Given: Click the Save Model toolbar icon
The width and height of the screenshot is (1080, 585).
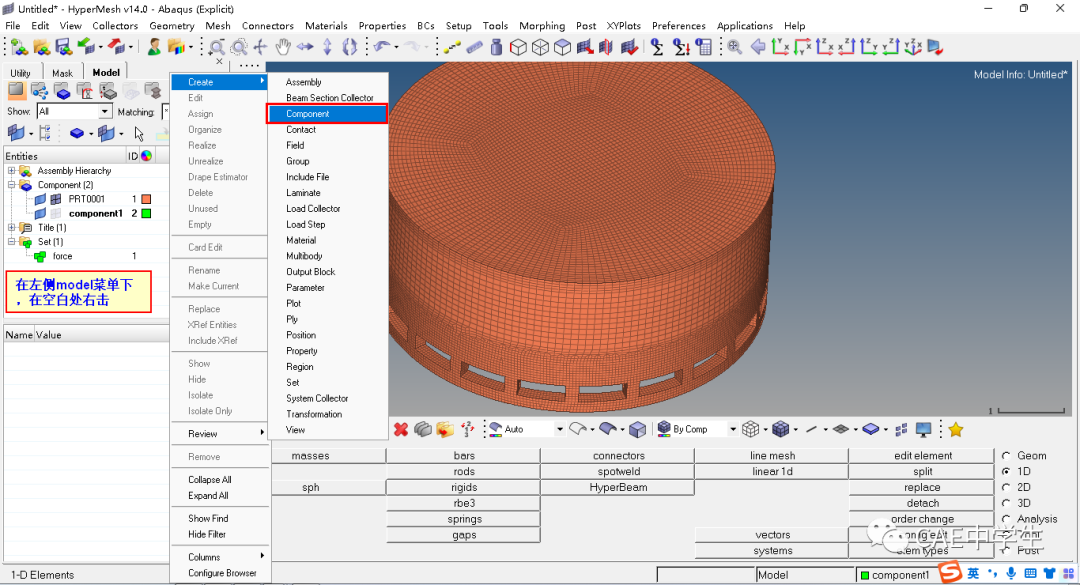Looking at the screenshot, I should pyautogui.click(x=63, y=47).
